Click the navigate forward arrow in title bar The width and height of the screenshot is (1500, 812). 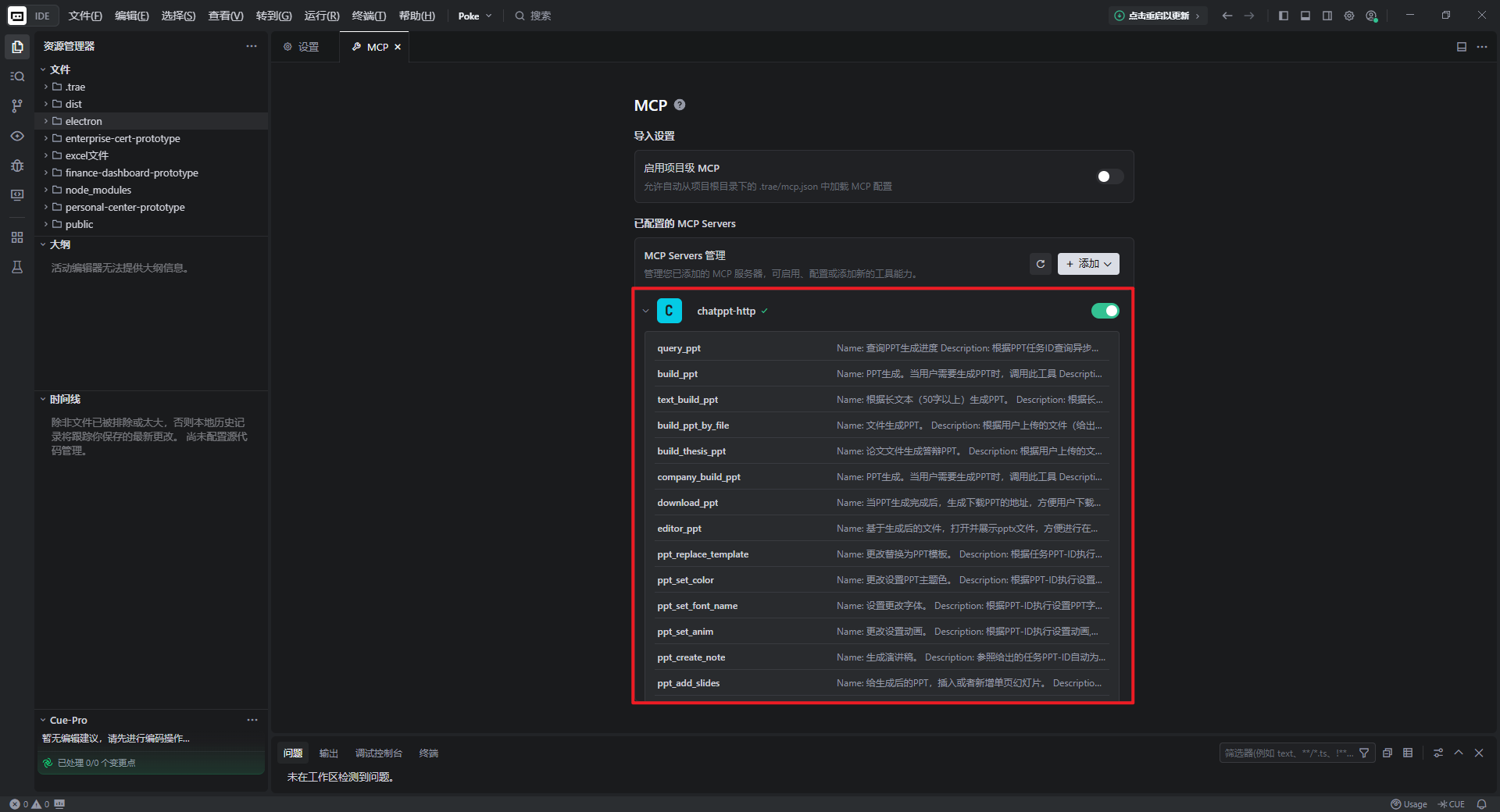click(x=1249, y=16)
